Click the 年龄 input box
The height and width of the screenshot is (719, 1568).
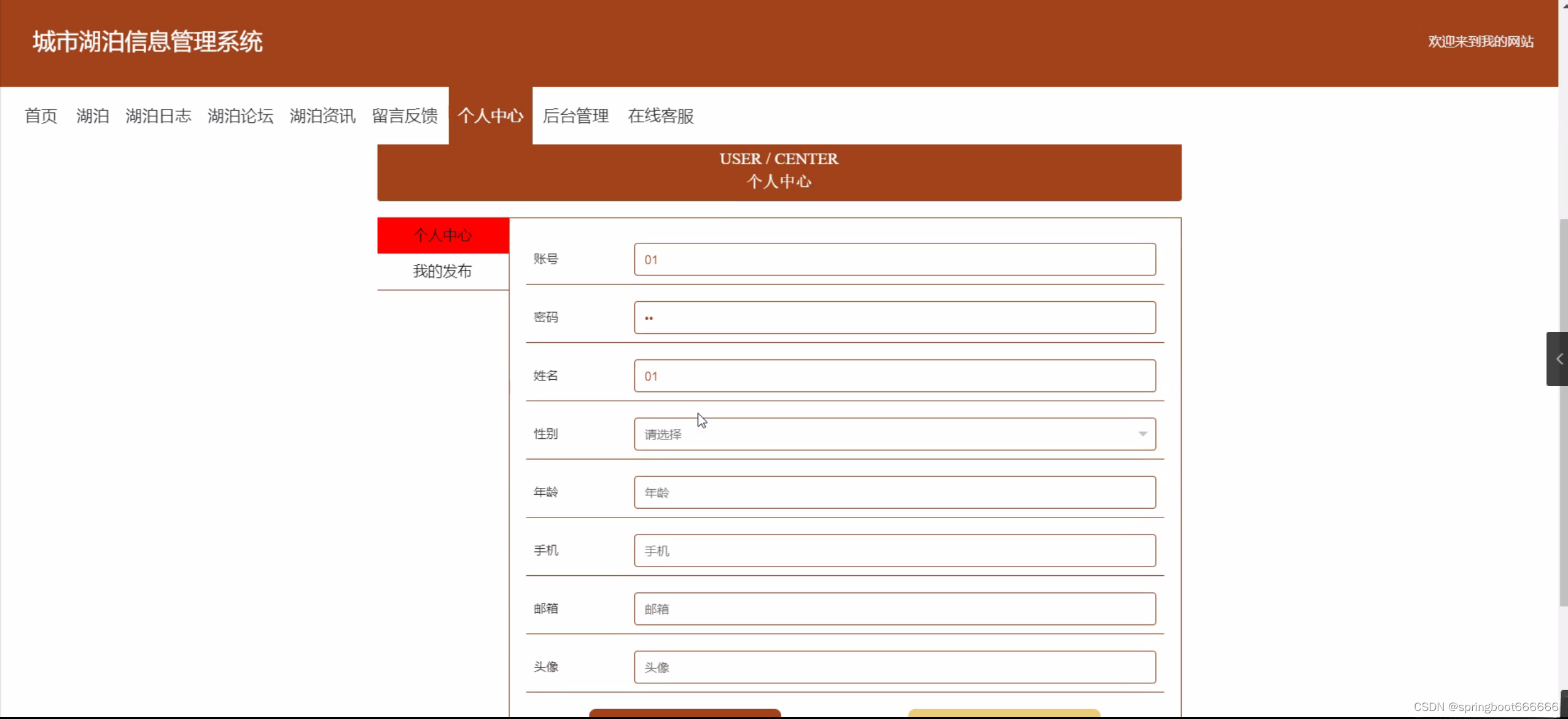894,492
